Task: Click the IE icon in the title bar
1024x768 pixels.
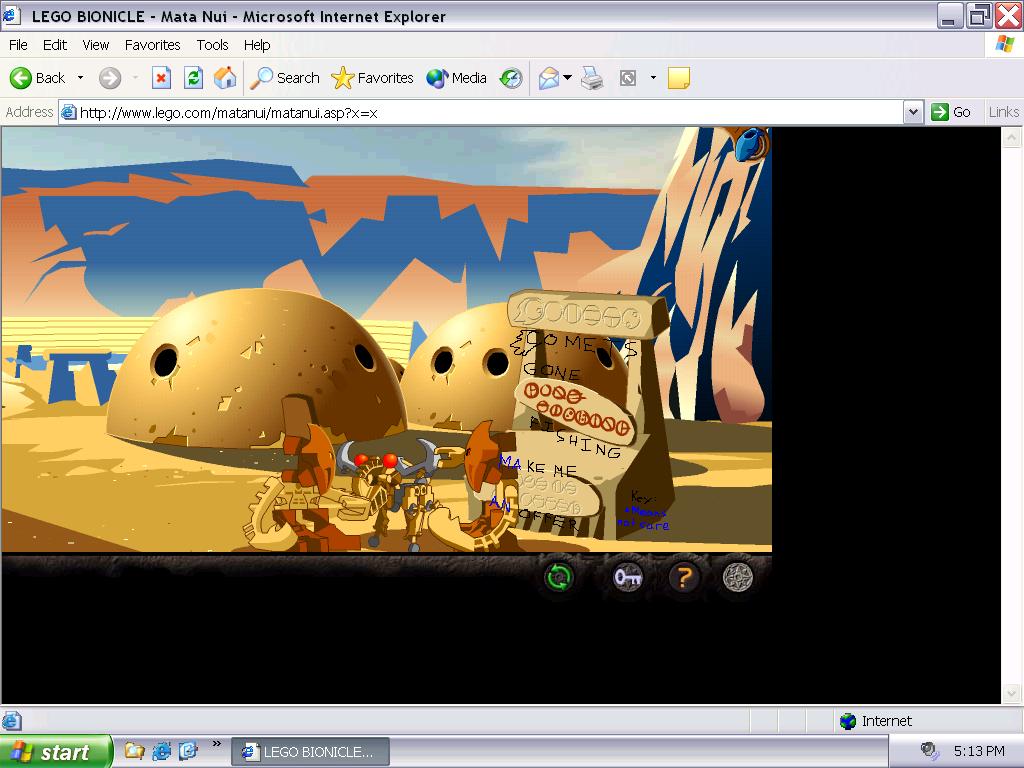Action: [x=11, y=16]
